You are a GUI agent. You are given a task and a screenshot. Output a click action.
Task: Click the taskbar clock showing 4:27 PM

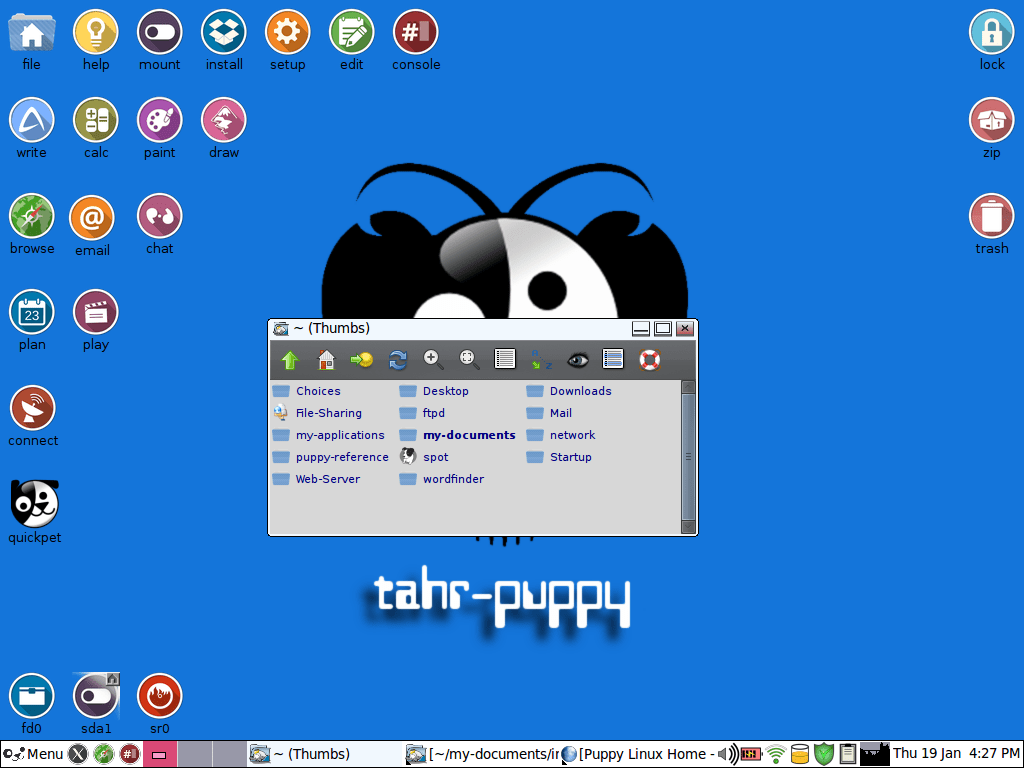pos(956,754)
